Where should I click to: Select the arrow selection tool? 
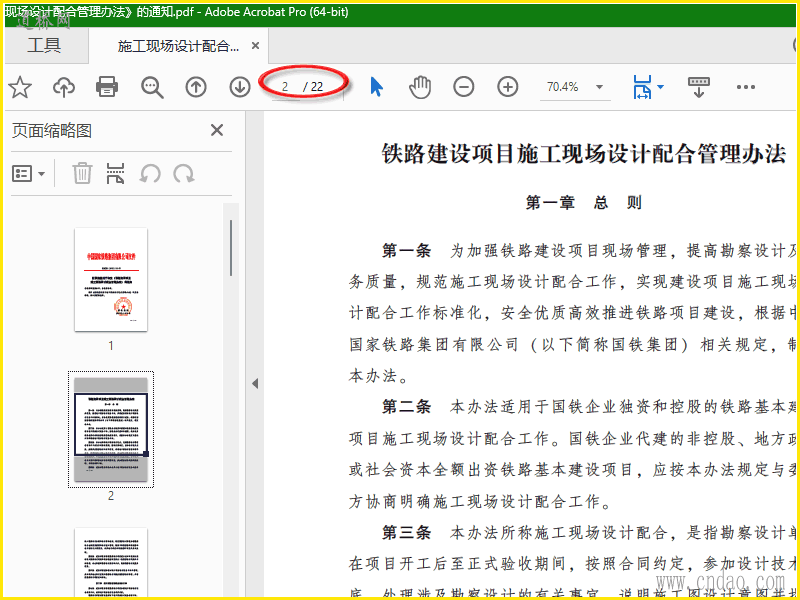click(x=377, y=87)
